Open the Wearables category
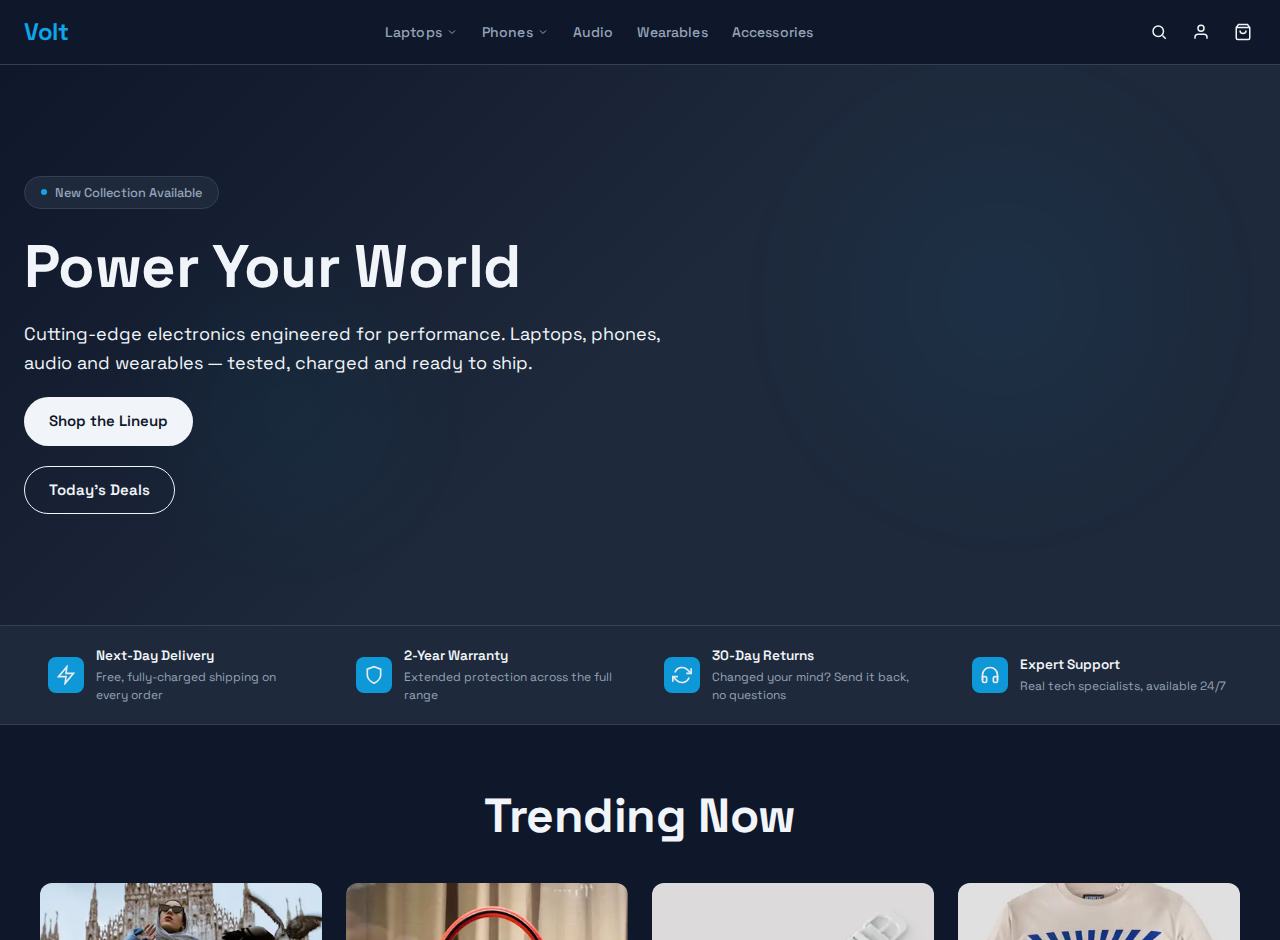The height and width of the screenshot is (940, 1280). 672,32
